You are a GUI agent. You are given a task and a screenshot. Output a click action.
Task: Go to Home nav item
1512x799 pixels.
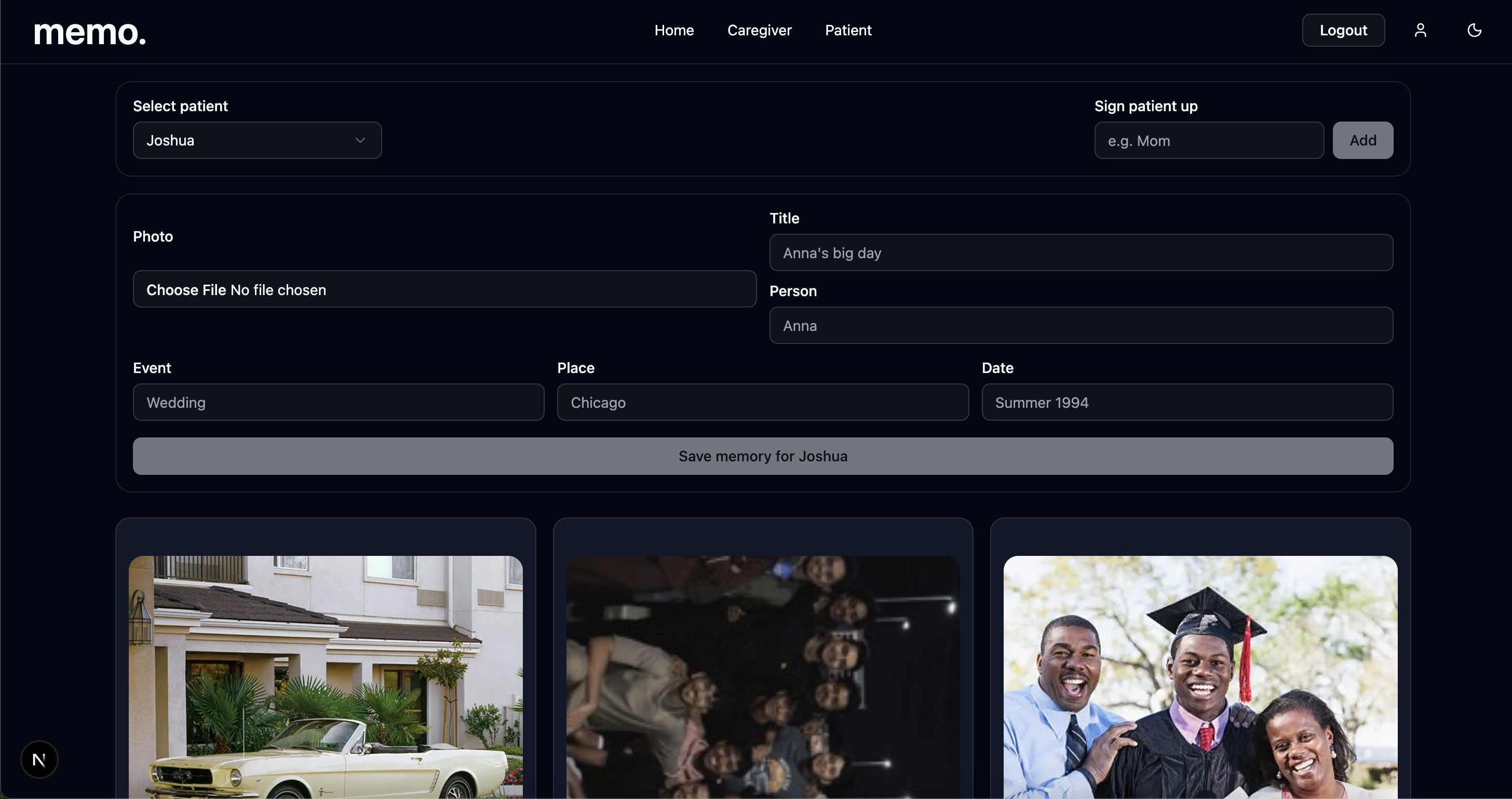click(x=674, y=30)
